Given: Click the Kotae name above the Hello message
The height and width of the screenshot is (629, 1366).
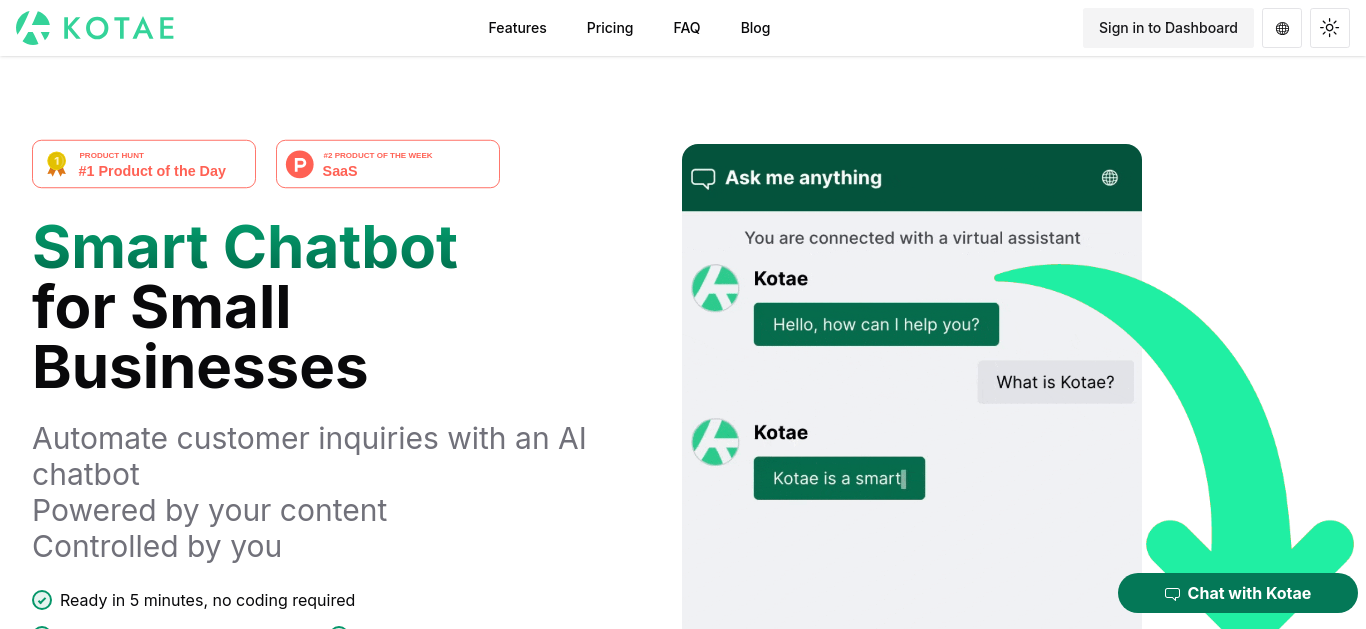Looking at the screenshot, I should pyautogui.click(x=781, y=279).
